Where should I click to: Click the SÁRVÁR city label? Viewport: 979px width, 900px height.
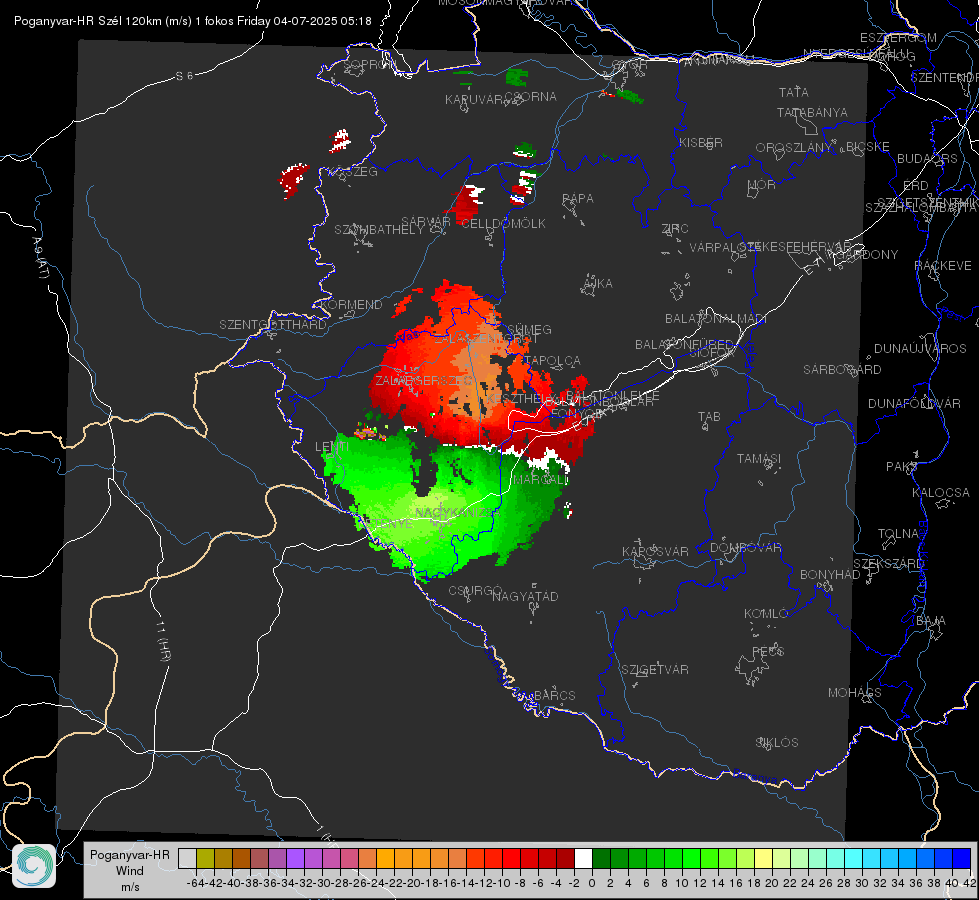pyautogui.click(x=426, y=221)
